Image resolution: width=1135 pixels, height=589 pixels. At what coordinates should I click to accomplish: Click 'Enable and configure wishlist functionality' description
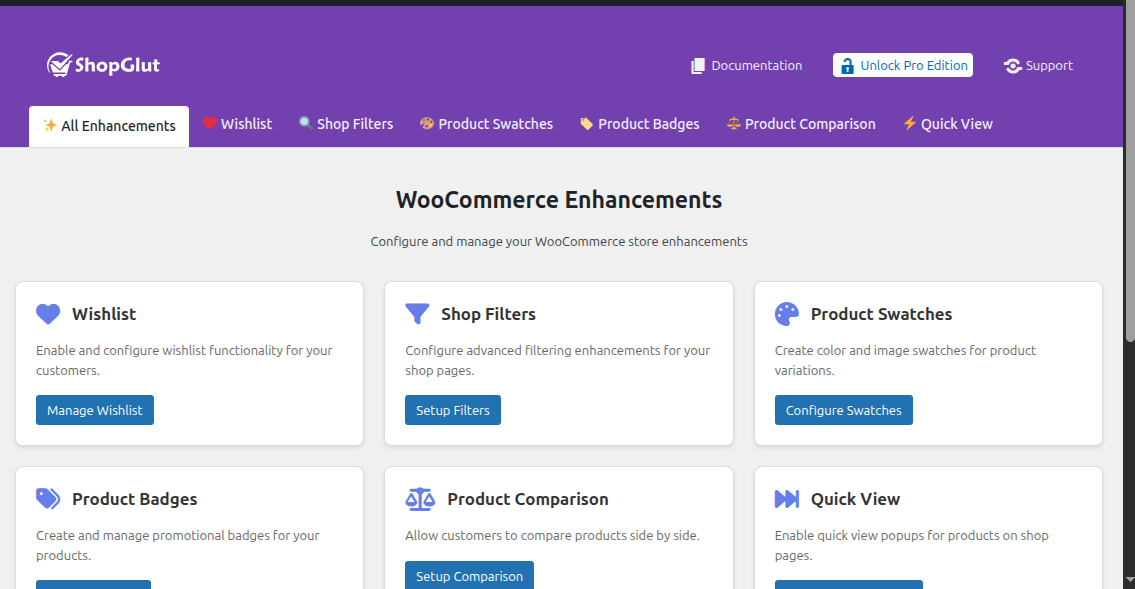click(185, 360)
